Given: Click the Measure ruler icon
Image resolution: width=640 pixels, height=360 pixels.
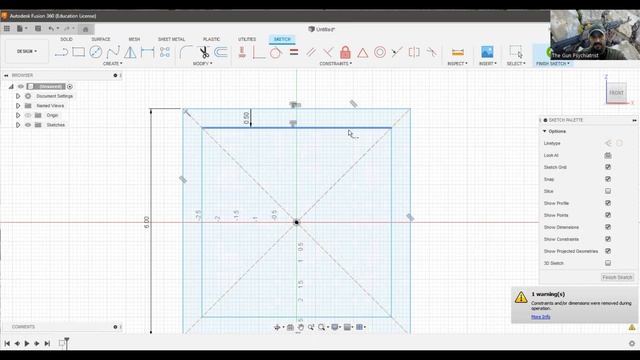Looking at the screenshot, I should coord(458,52).
